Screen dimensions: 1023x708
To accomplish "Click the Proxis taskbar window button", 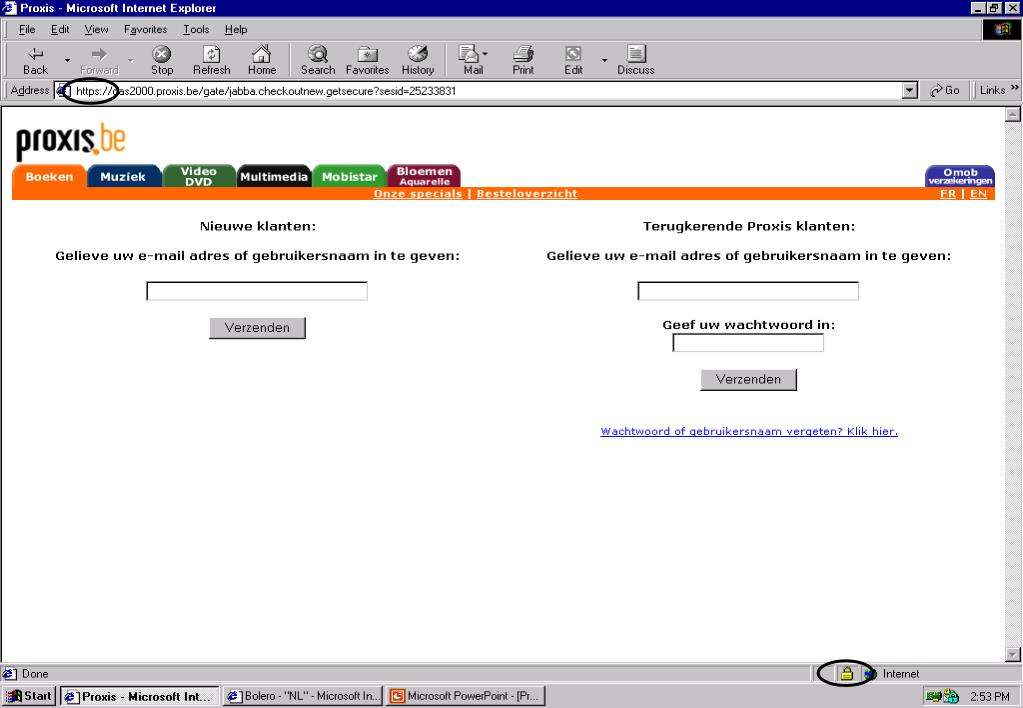I will pos(140,696).
